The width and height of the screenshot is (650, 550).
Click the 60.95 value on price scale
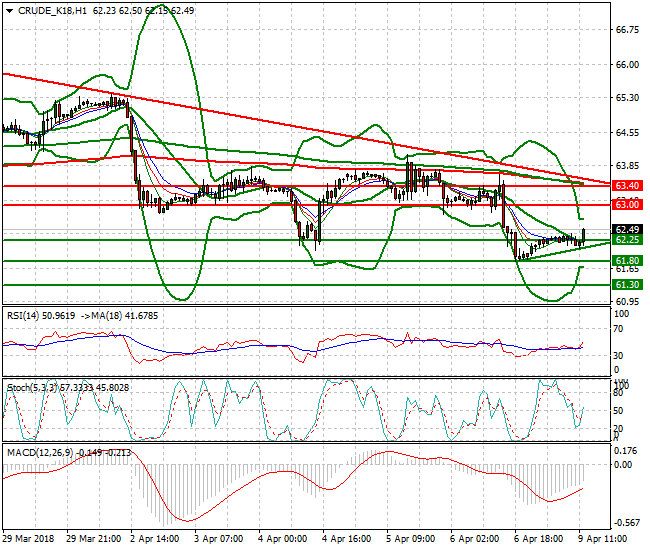pos(627,302)
